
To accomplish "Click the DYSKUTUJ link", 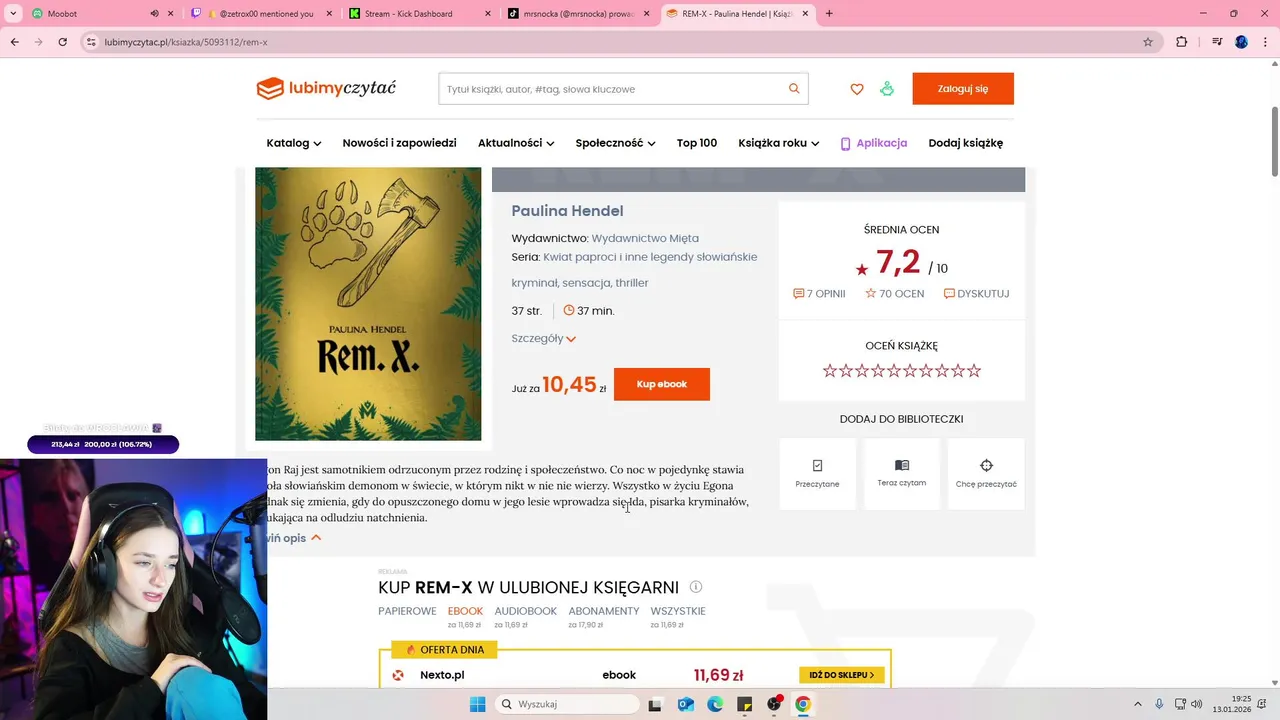I will click(976, 294).
